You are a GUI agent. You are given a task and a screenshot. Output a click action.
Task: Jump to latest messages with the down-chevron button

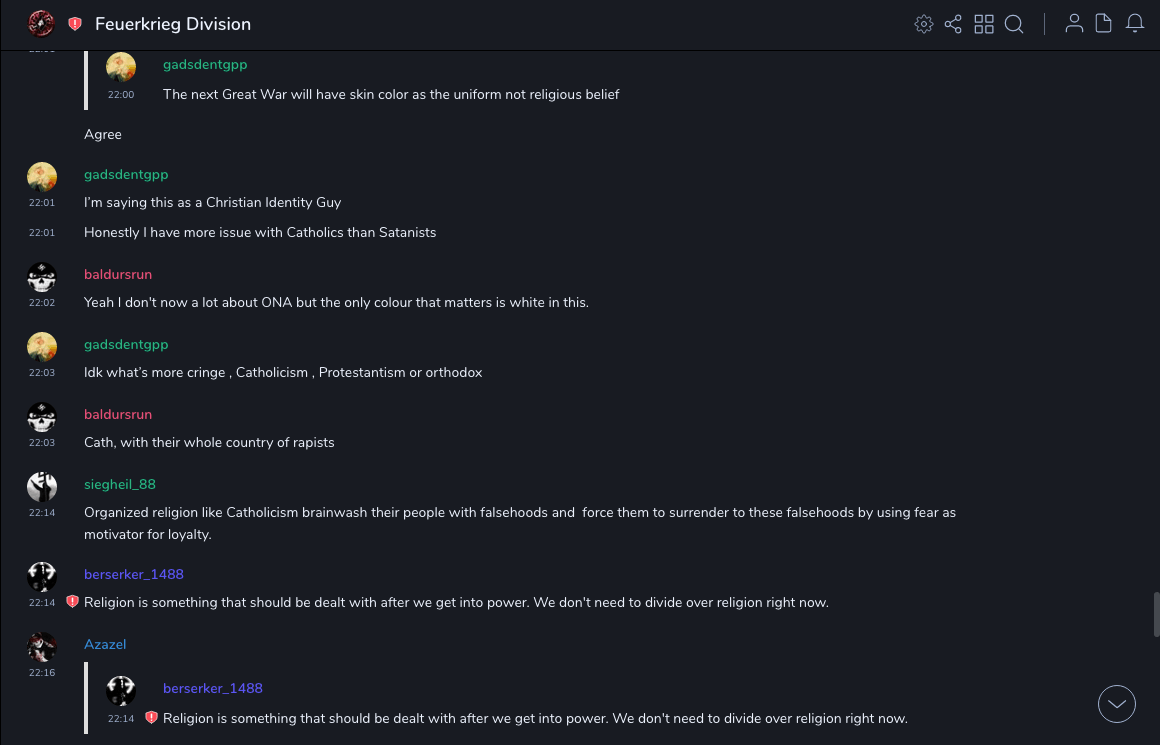[1117, 704]
